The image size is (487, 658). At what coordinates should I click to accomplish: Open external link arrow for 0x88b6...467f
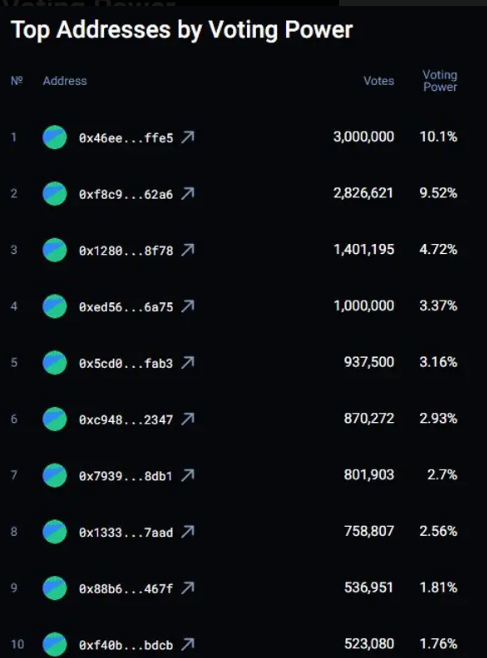click(188, 588)
